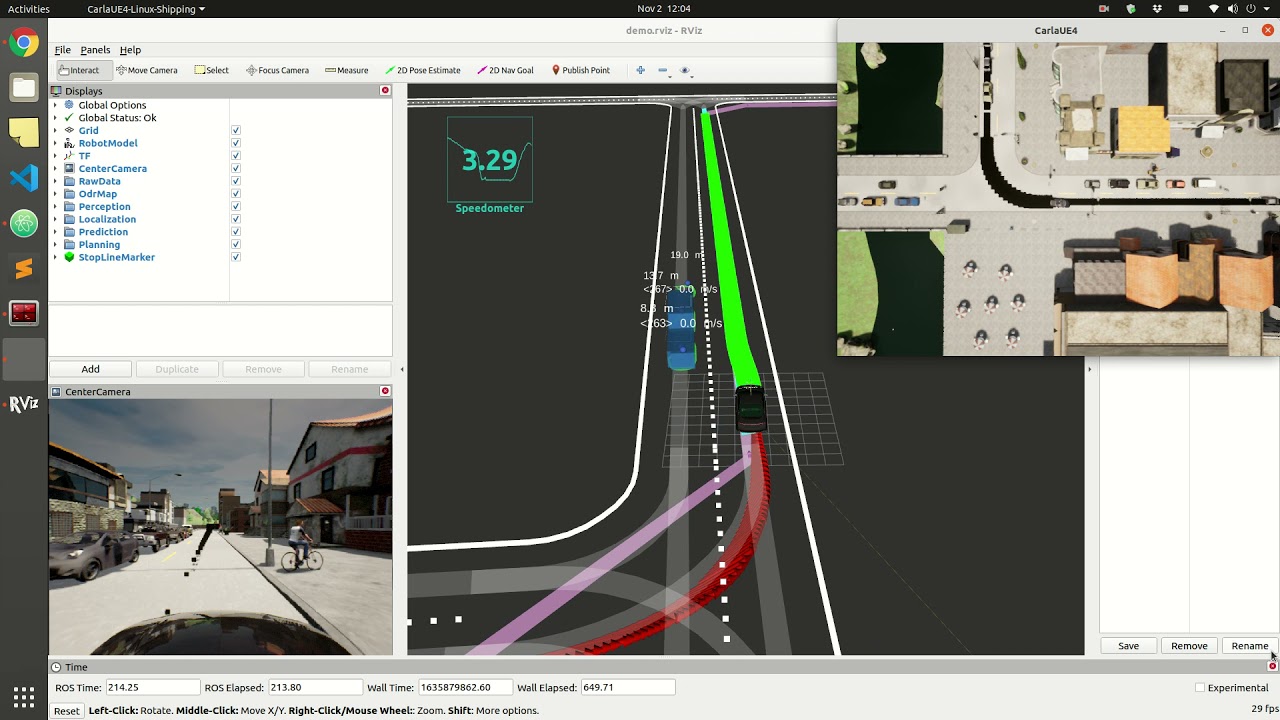
Task: Uncheck the Prediction checkbox
Action: click(236, 232)
